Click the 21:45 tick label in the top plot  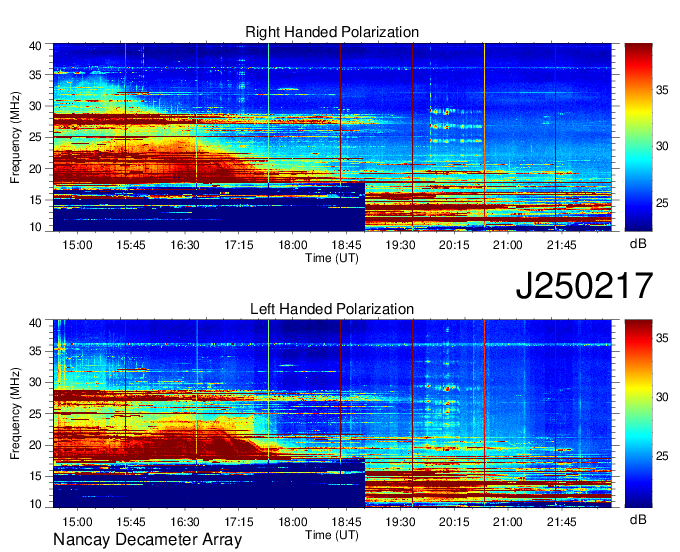pos(562,245)
